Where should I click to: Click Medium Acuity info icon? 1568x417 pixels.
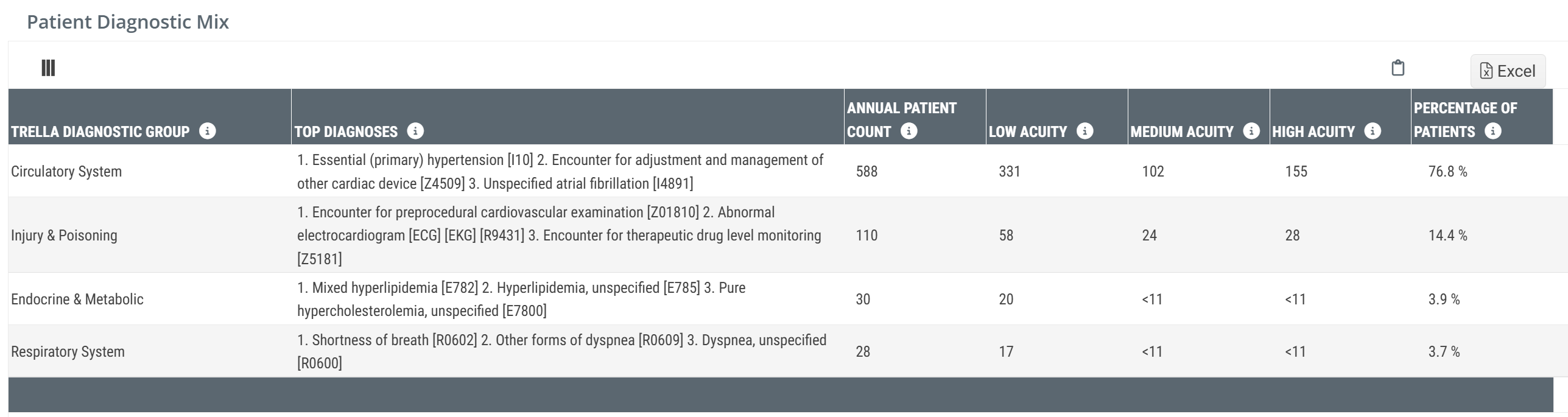[x=1251, y=131]
